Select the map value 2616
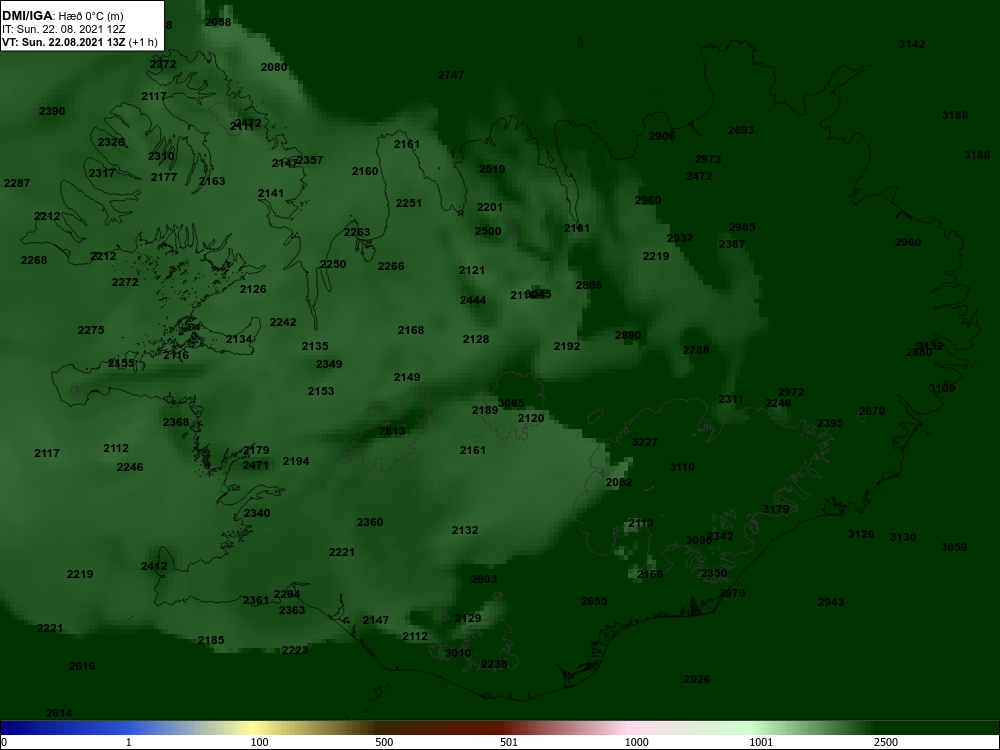The width and height of the screenshot is (1000, 750). point(82,666)
